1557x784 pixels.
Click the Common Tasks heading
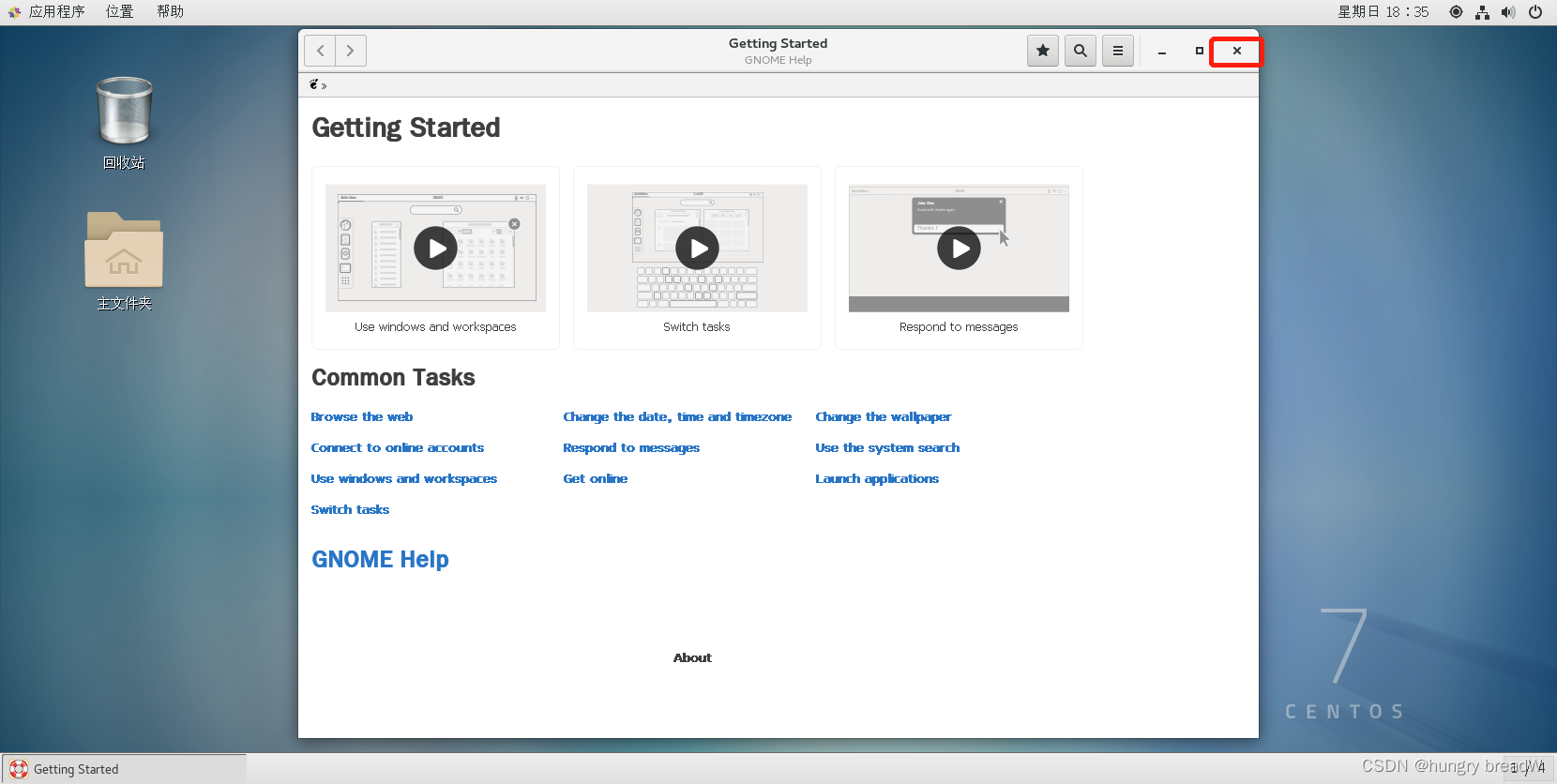click(393, 378)
